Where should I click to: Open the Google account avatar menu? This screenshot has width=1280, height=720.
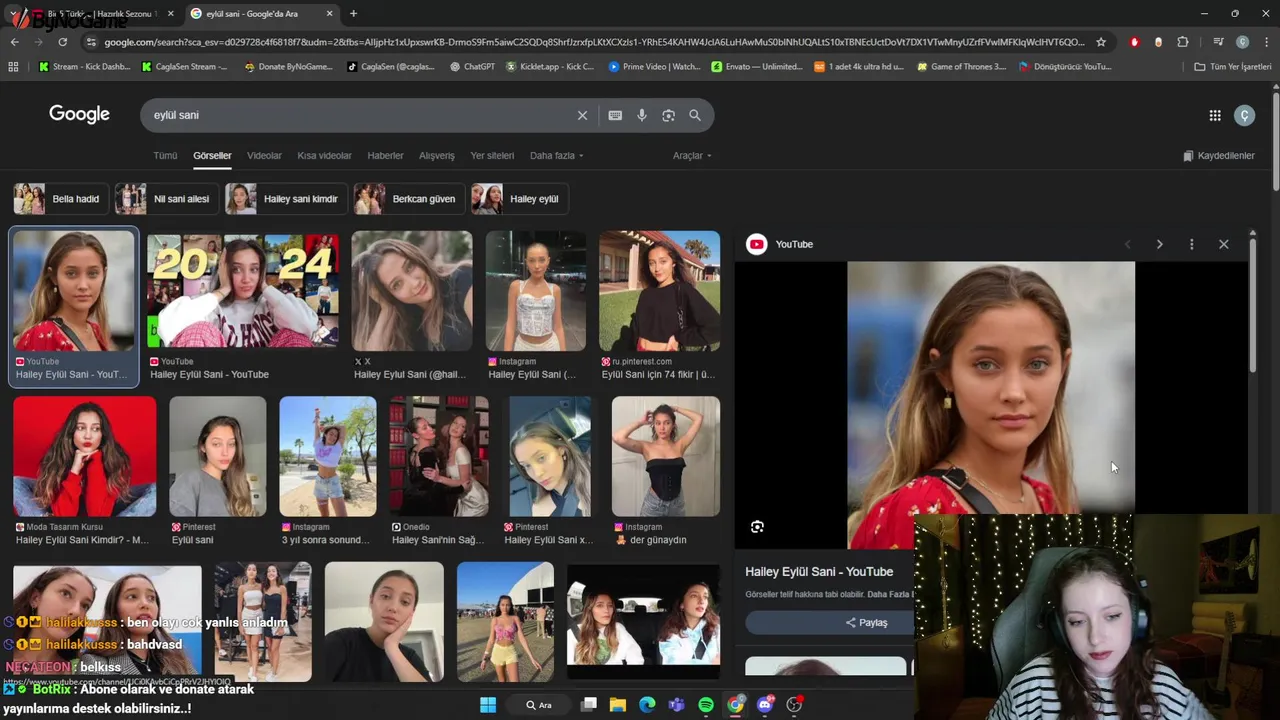coord(1244,115)
